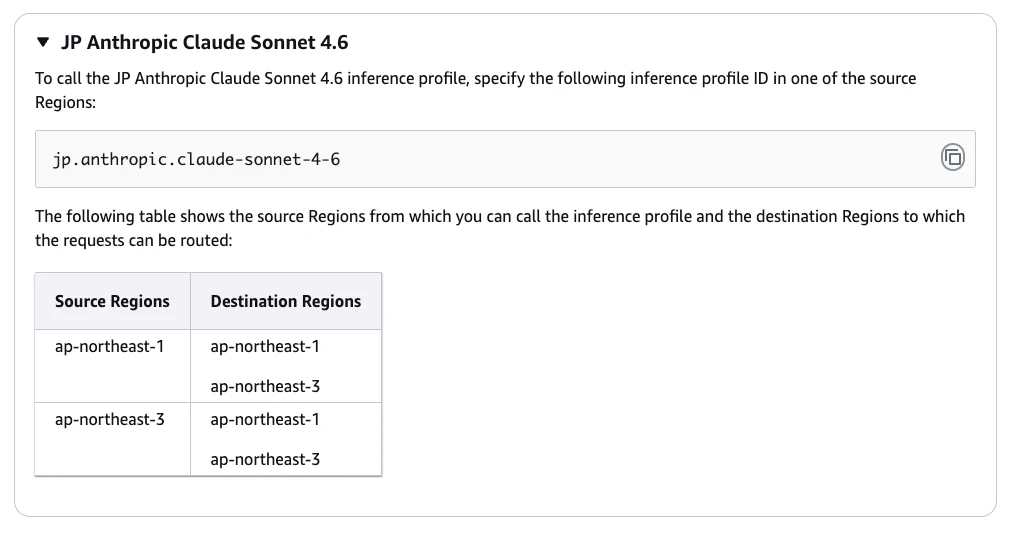Collapse the JP Anthropic Claude Sonnet 4.6 section triangle

pyautogui.click(x=43, y=43)
